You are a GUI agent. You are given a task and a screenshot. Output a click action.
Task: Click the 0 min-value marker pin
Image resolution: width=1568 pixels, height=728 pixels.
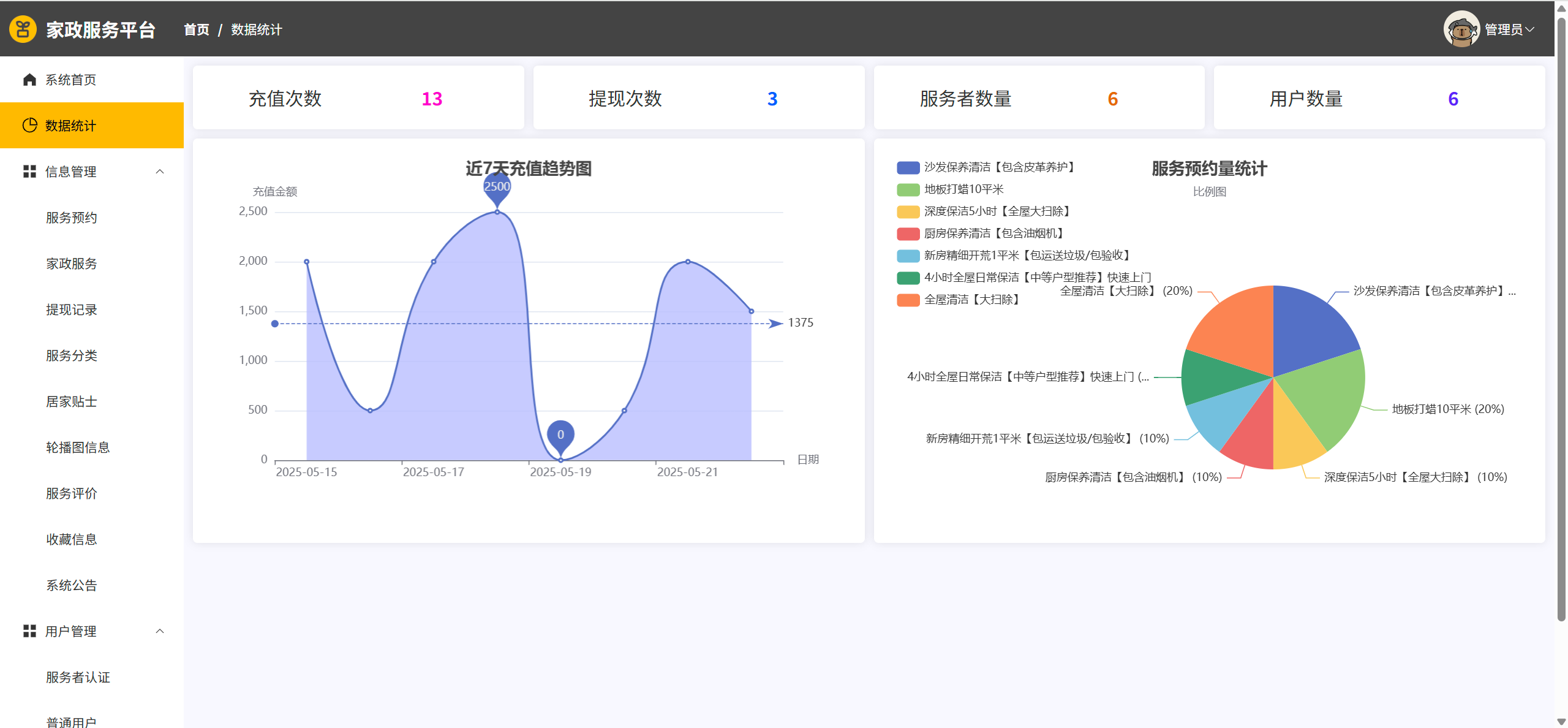(x=560, y=435)
